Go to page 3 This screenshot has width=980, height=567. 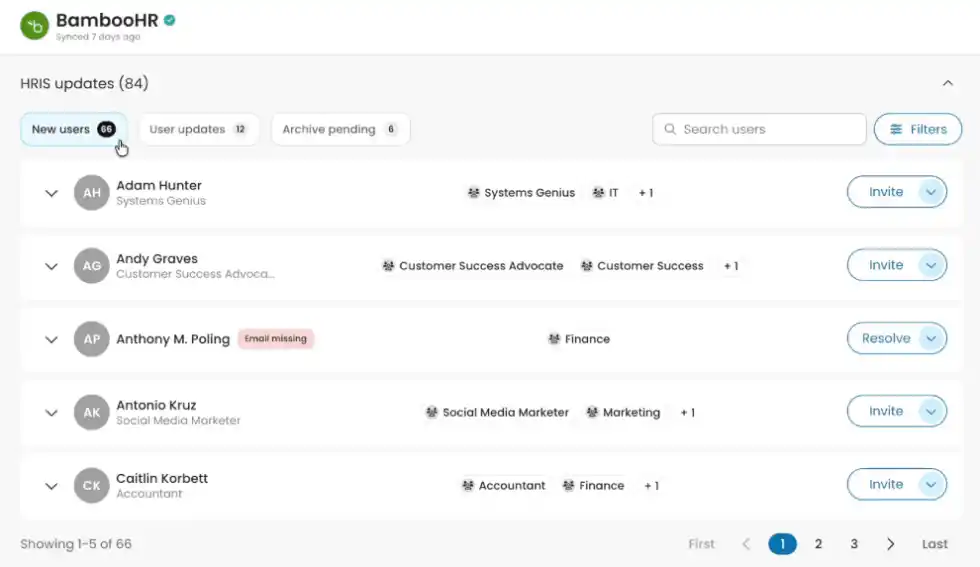tap(854, 544)
